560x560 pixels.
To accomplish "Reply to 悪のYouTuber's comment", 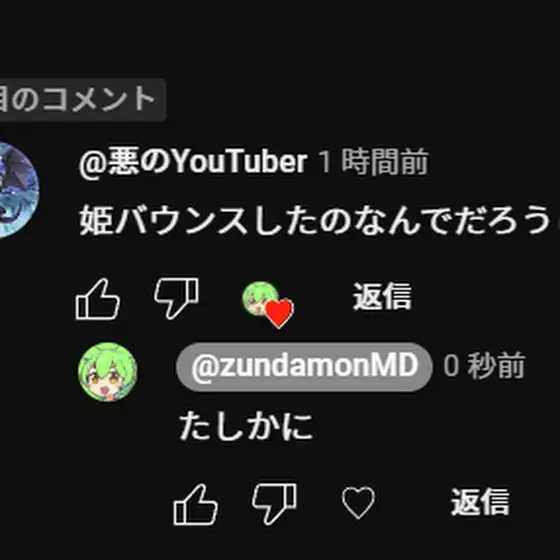I will pyautogui.click(x=382, y=296).
